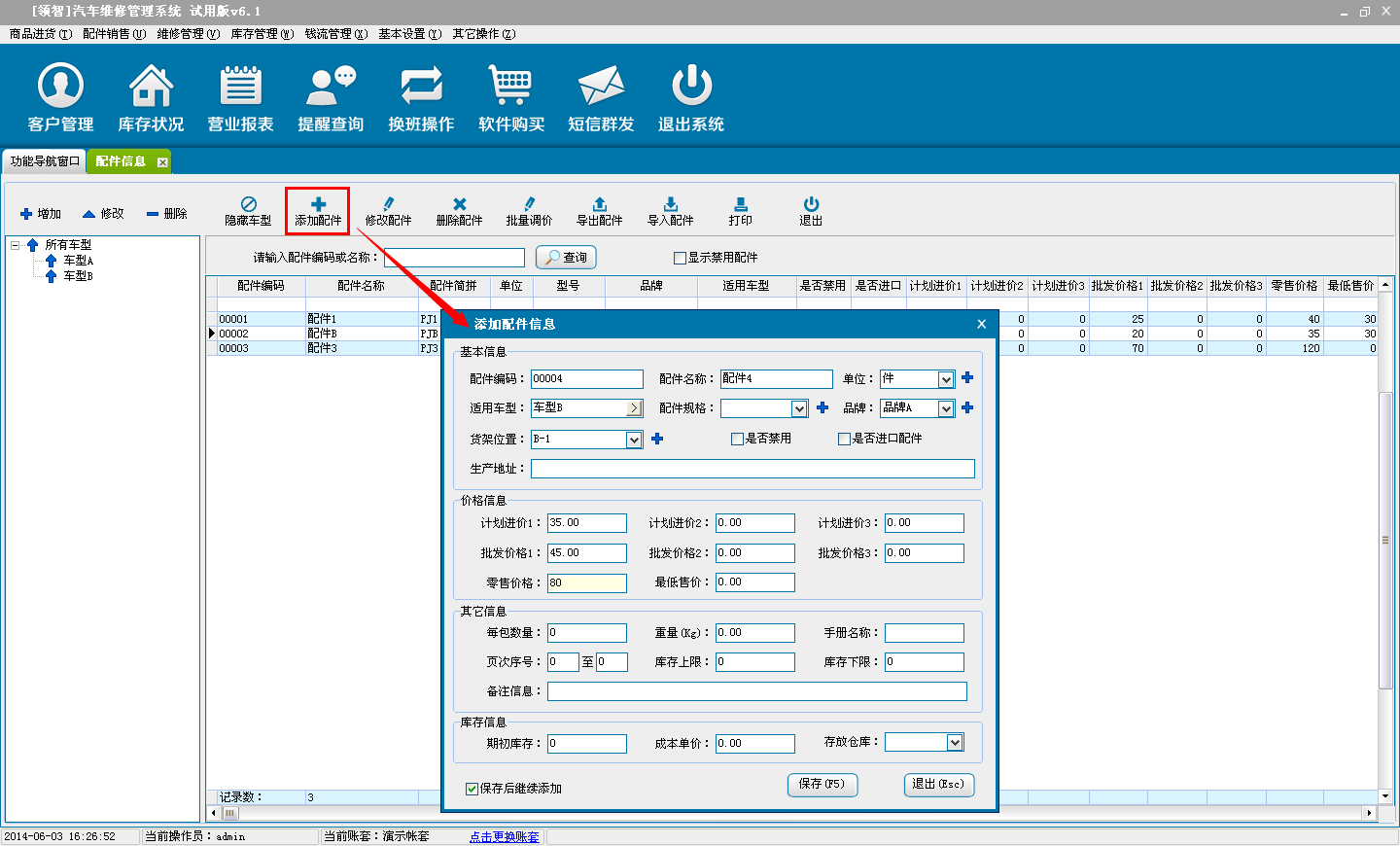Click the 短信群发 envelope icon

(x=601, y=86)
